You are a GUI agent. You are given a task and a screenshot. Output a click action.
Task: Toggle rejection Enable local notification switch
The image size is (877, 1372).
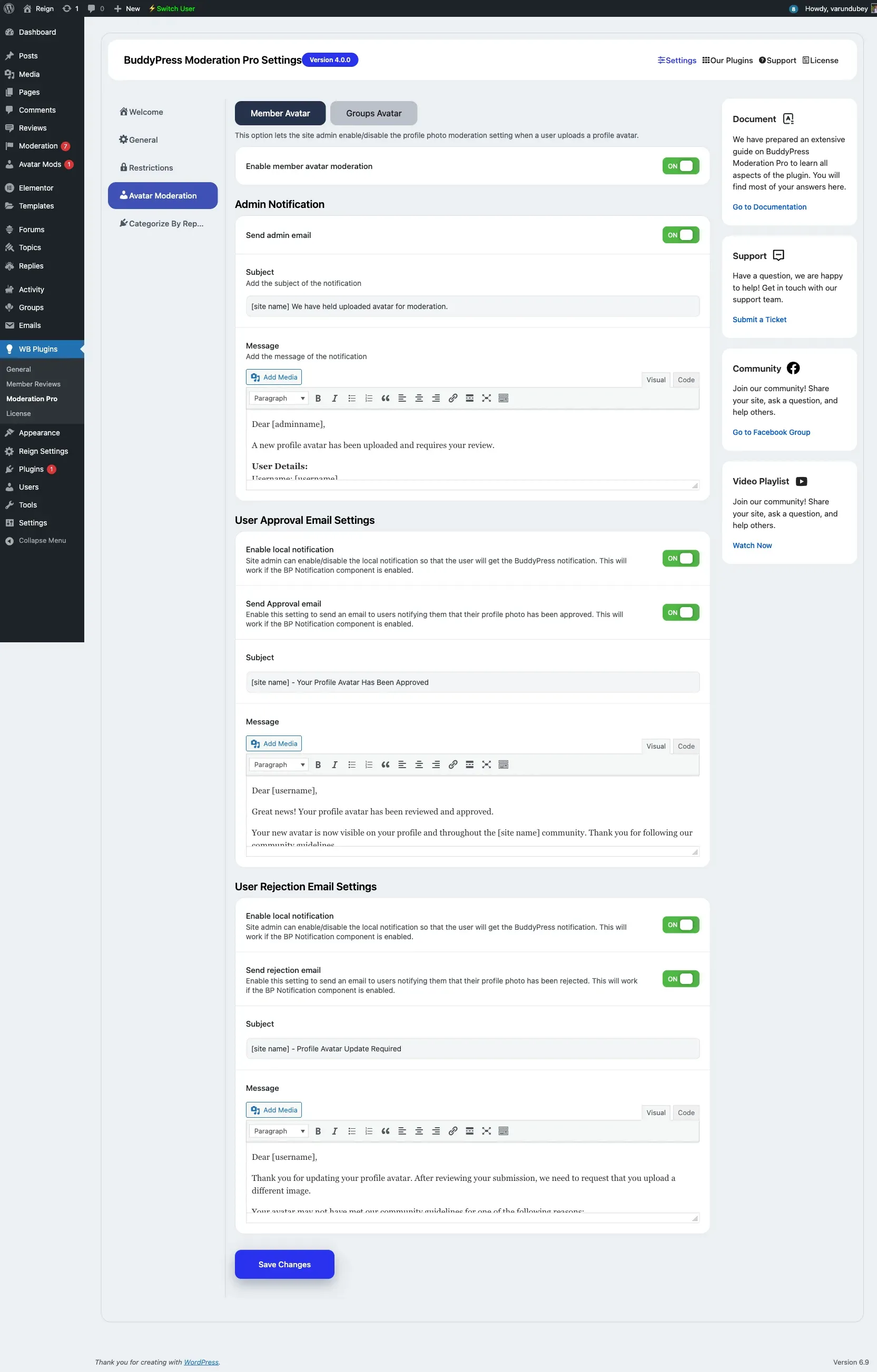click(x=681, y=924)
